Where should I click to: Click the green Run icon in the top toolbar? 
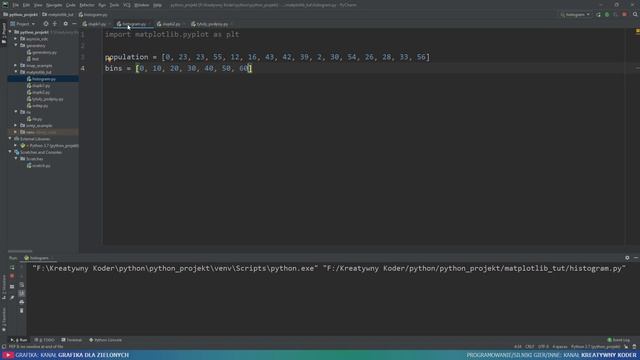[x=598, y=15]
